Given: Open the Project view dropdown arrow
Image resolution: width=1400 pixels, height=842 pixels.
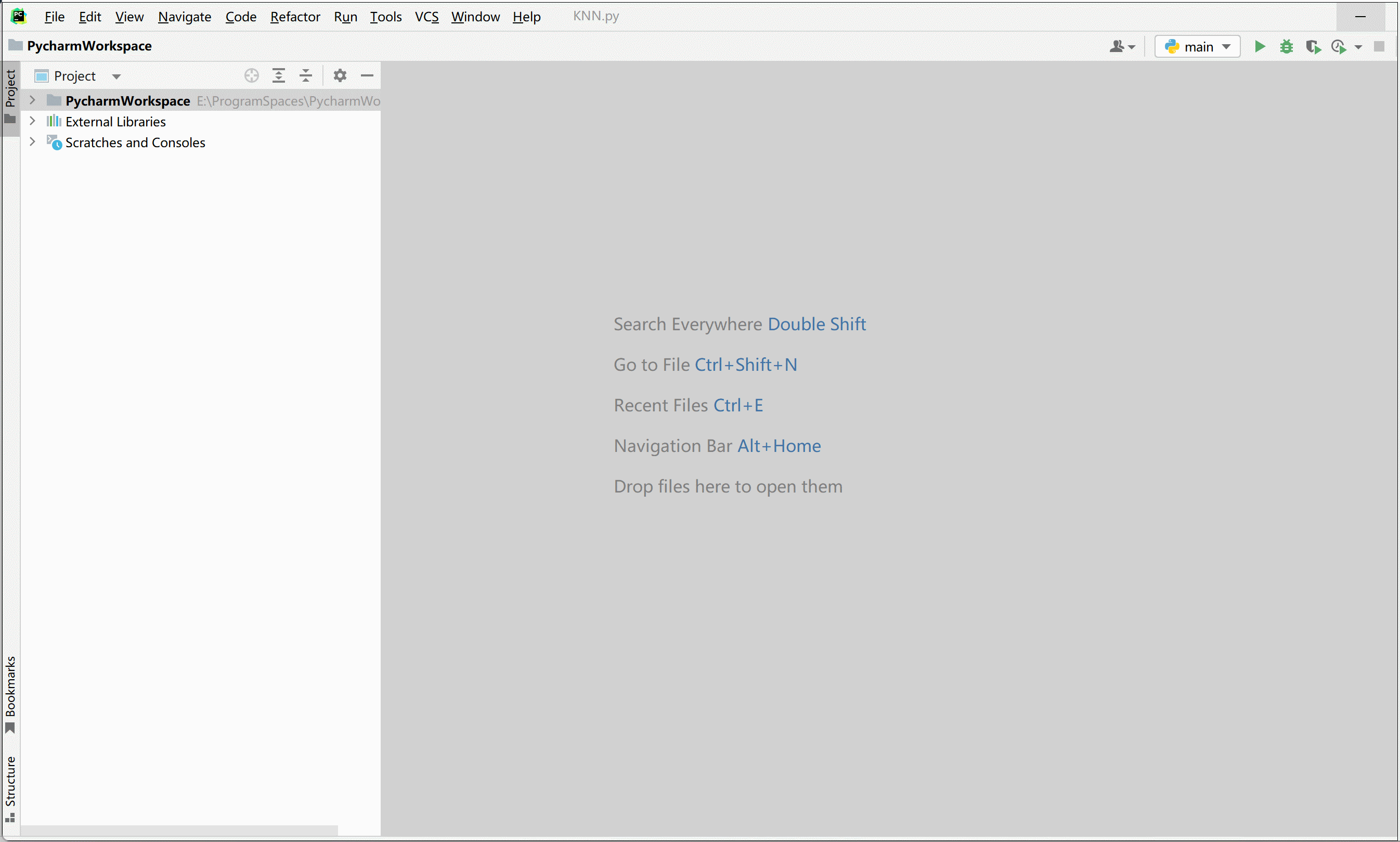Looking at the screenshot, I should coord(116,76).
